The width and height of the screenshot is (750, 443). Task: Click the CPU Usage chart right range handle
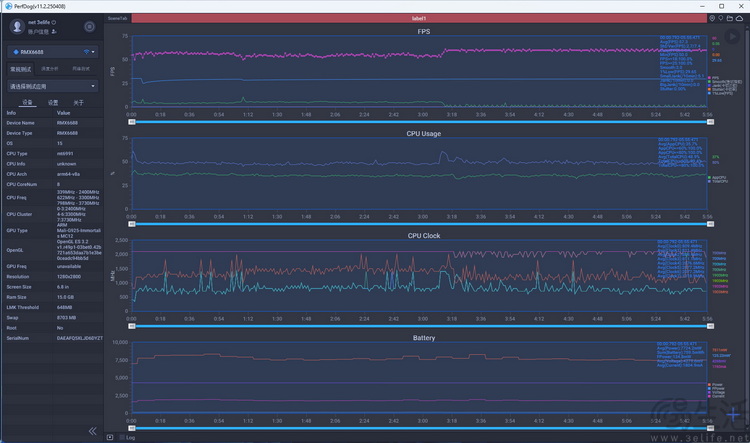pos(710,224)
